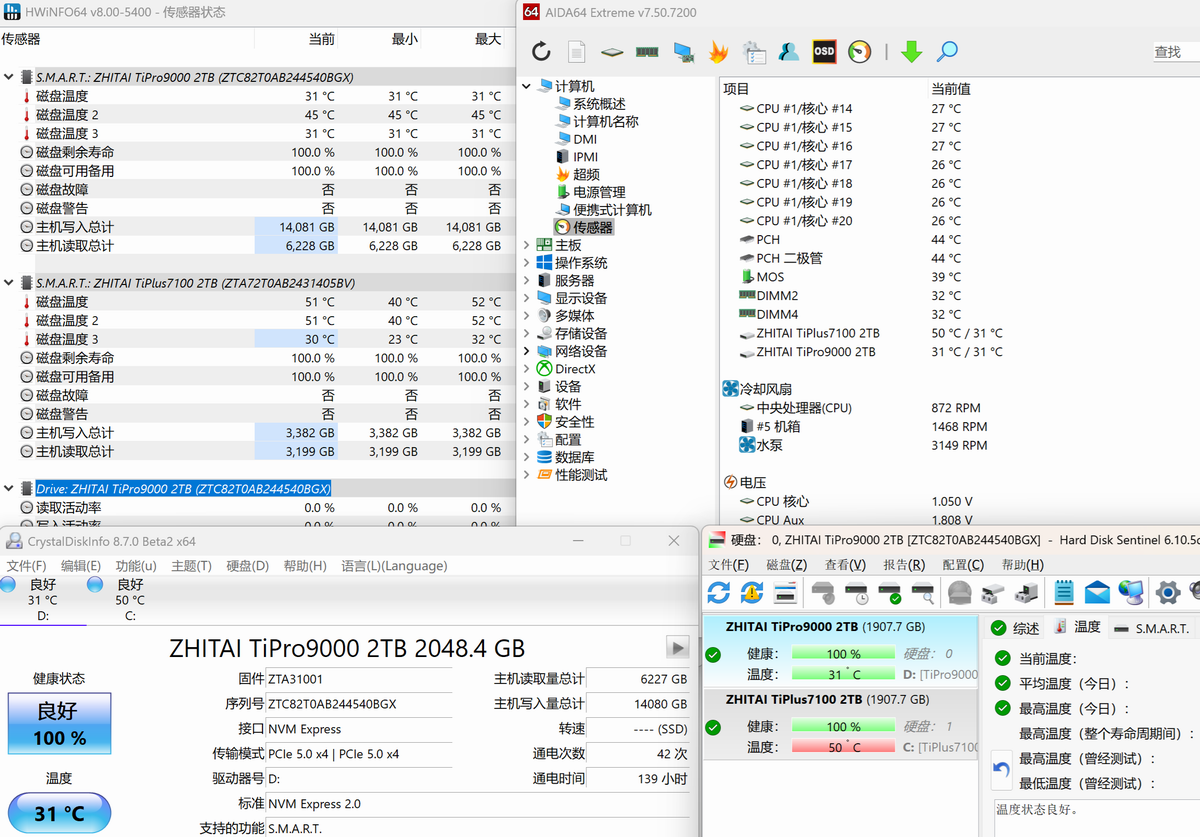Select the 传感器 tree item in AIDA64
Screen dimensions: 1200x837
click(583, 227)
